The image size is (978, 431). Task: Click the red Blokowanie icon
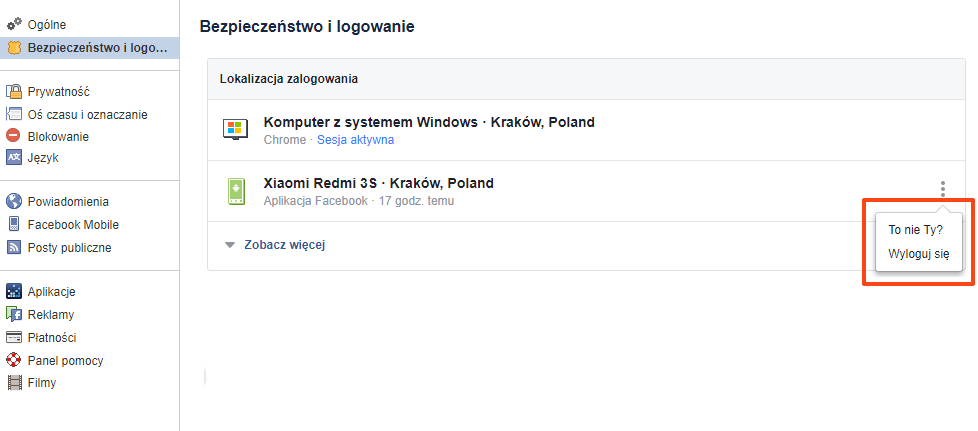[14, 136]
